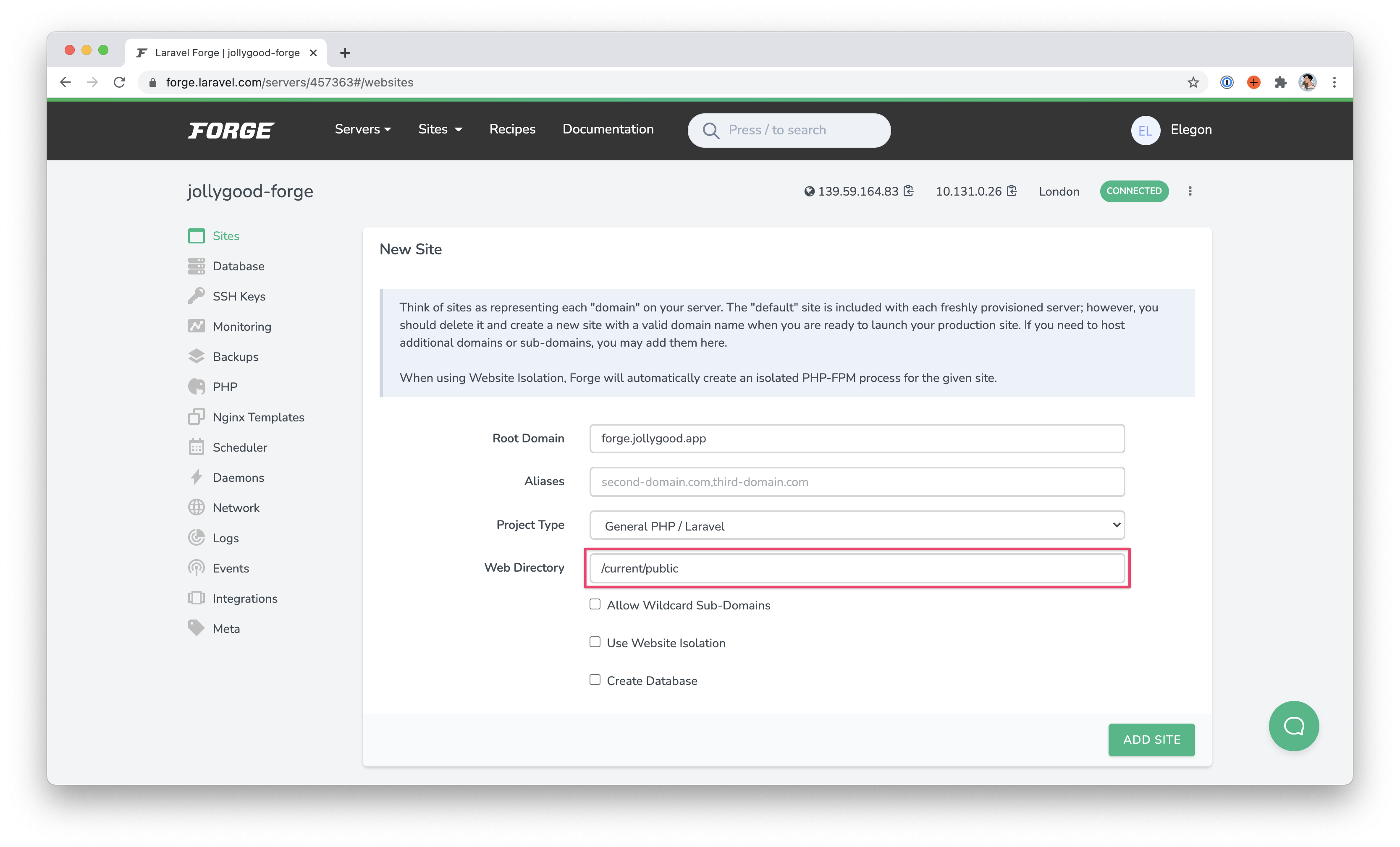
Task: Bookmark this page with the star icon
Action: [1193, 82]
